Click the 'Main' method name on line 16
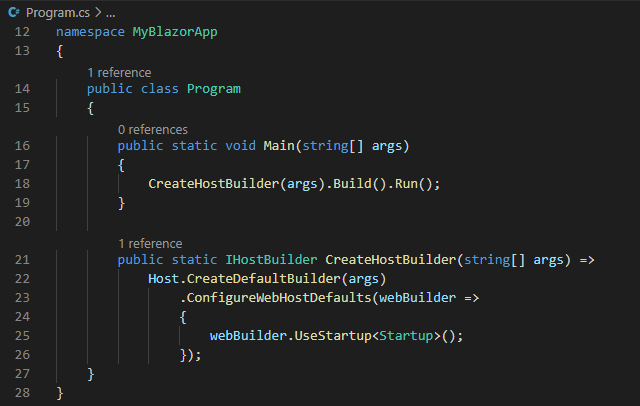Screen dimensions: 640x406 coord(279,146)
